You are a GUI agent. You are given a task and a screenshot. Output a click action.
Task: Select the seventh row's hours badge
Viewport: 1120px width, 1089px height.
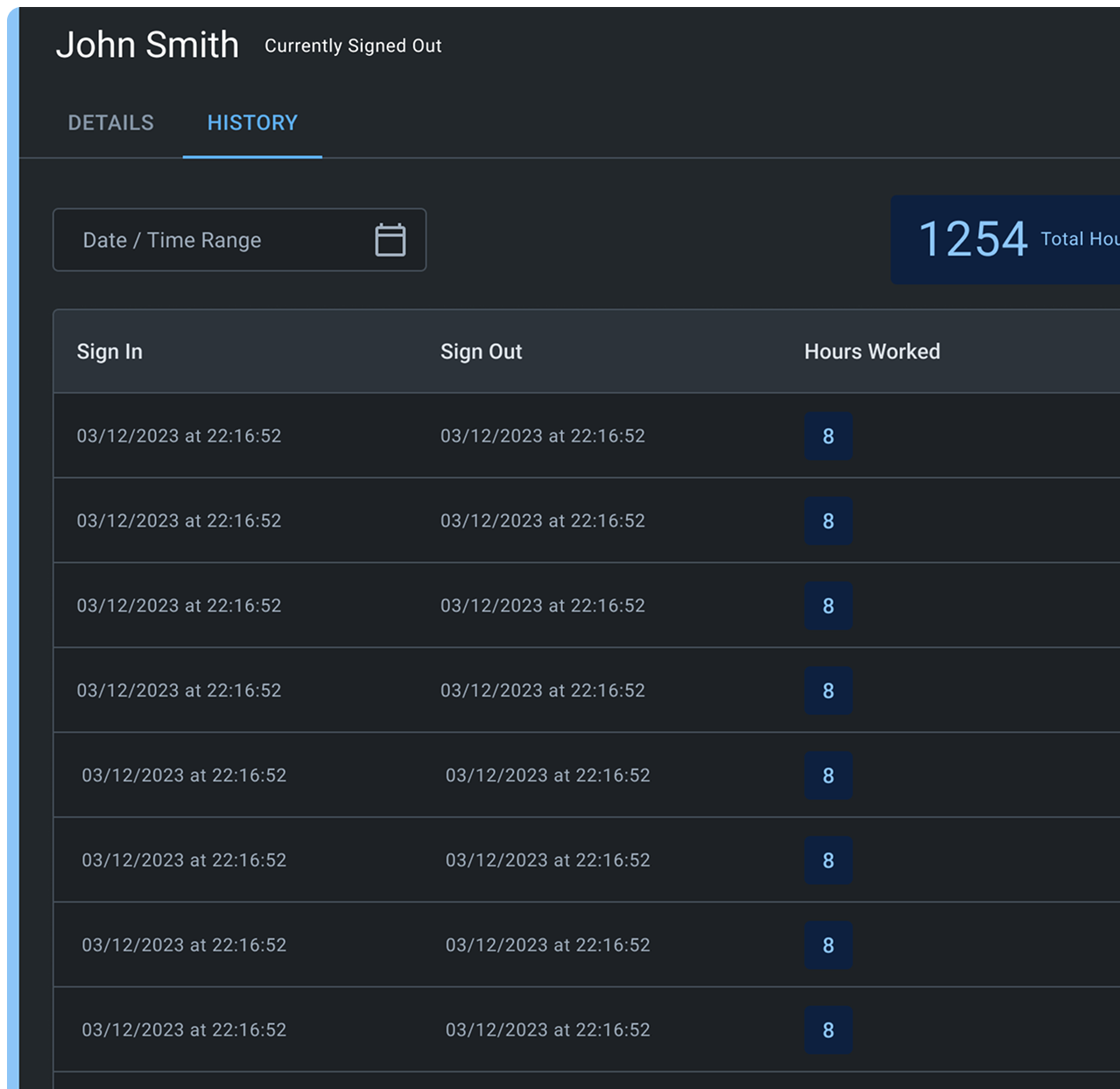click(x=828, y=945)
